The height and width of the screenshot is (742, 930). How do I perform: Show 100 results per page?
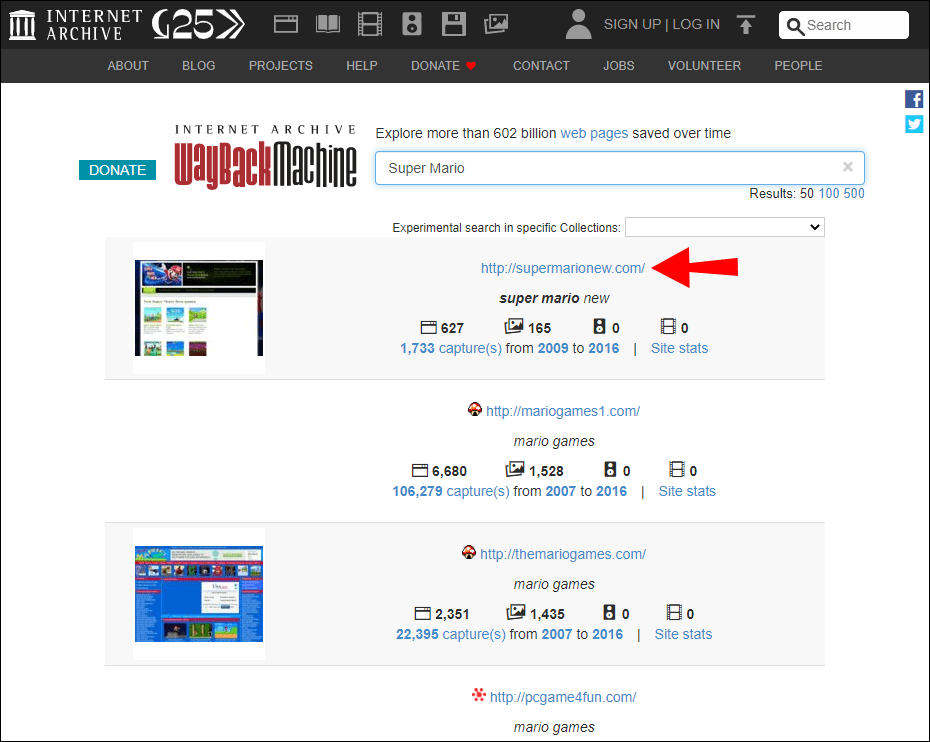click(x=829, y=193)
